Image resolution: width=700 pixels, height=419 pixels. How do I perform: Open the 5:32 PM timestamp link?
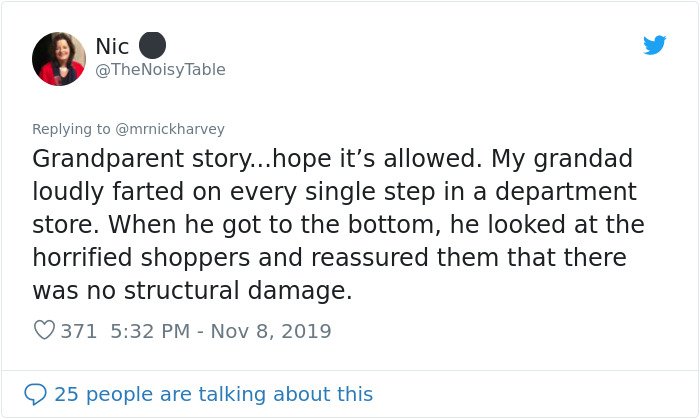[150, 331]
